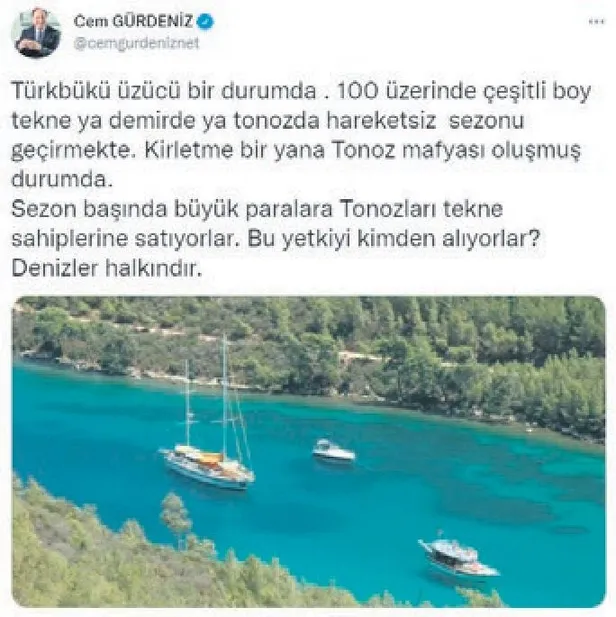616x617 pixels.
Task: Click the word durumda ending first paragraph
Action: [62, 179]
